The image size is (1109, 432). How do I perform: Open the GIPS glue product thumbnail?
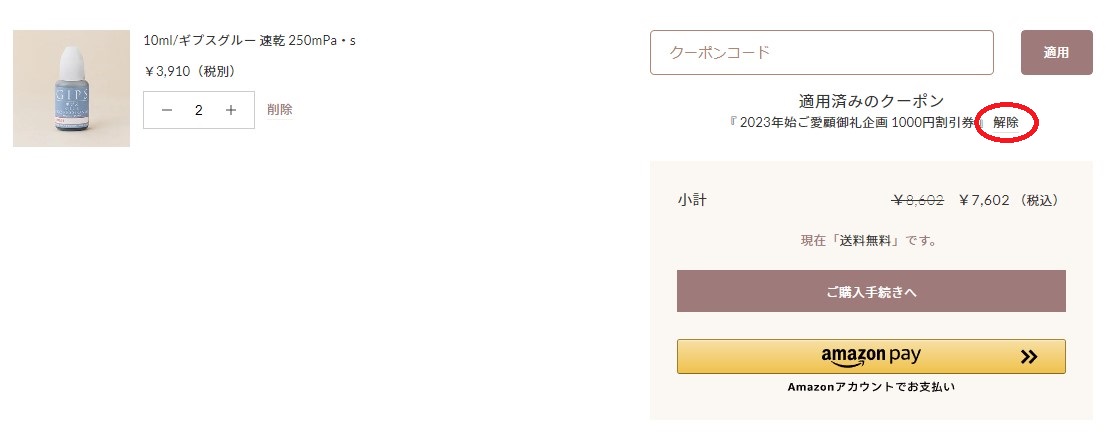point(71,89)
